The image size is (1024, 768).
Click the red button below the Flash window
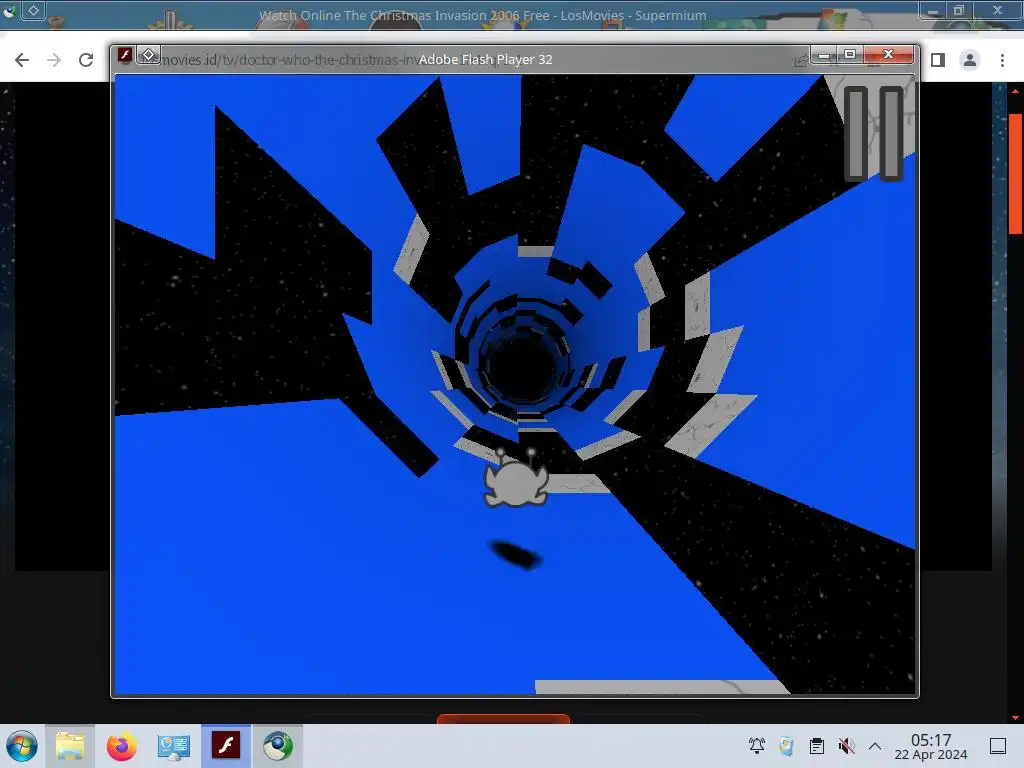coord(504,719)
